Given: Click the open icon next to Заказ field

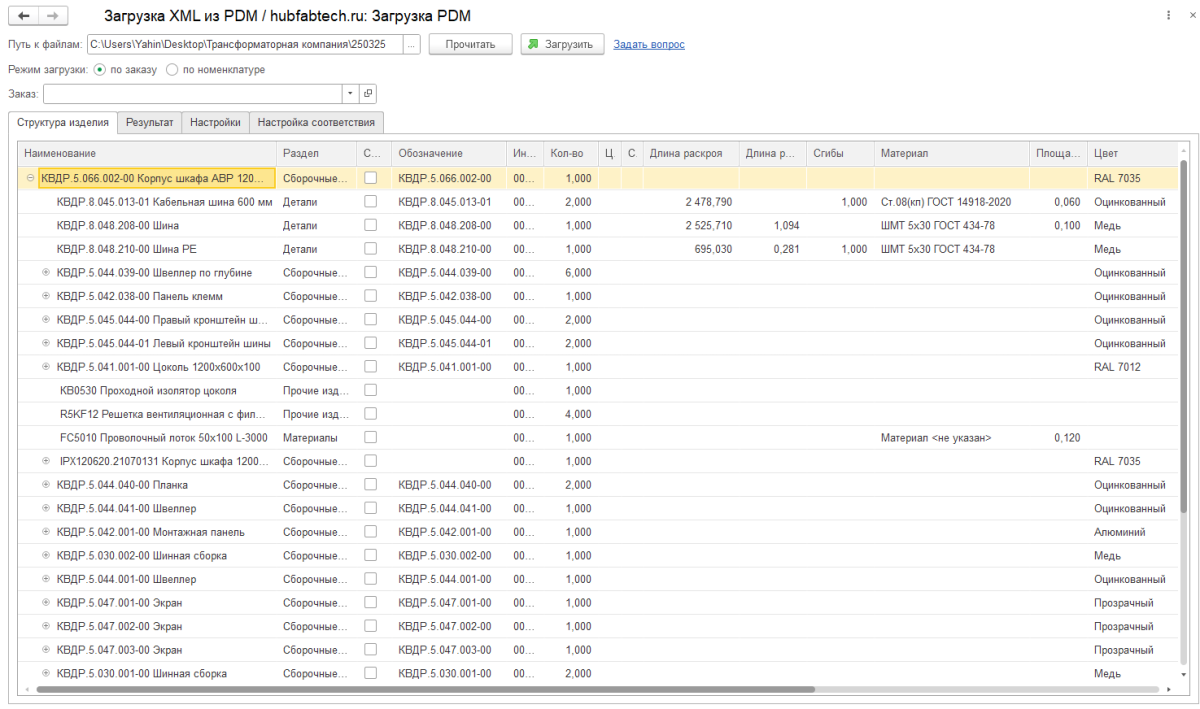Looking at the screenshot, I should [x=367, y=93].
